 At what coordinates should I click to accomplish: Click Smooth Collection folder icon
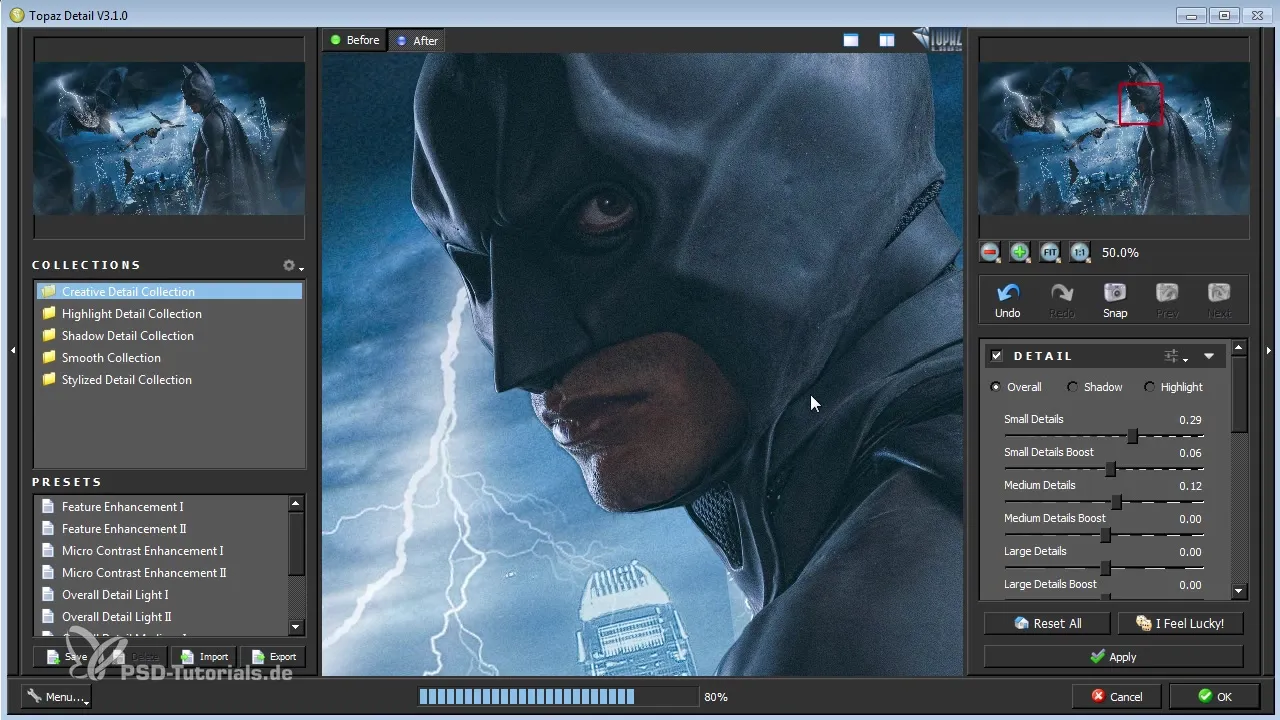pos(48,358)
